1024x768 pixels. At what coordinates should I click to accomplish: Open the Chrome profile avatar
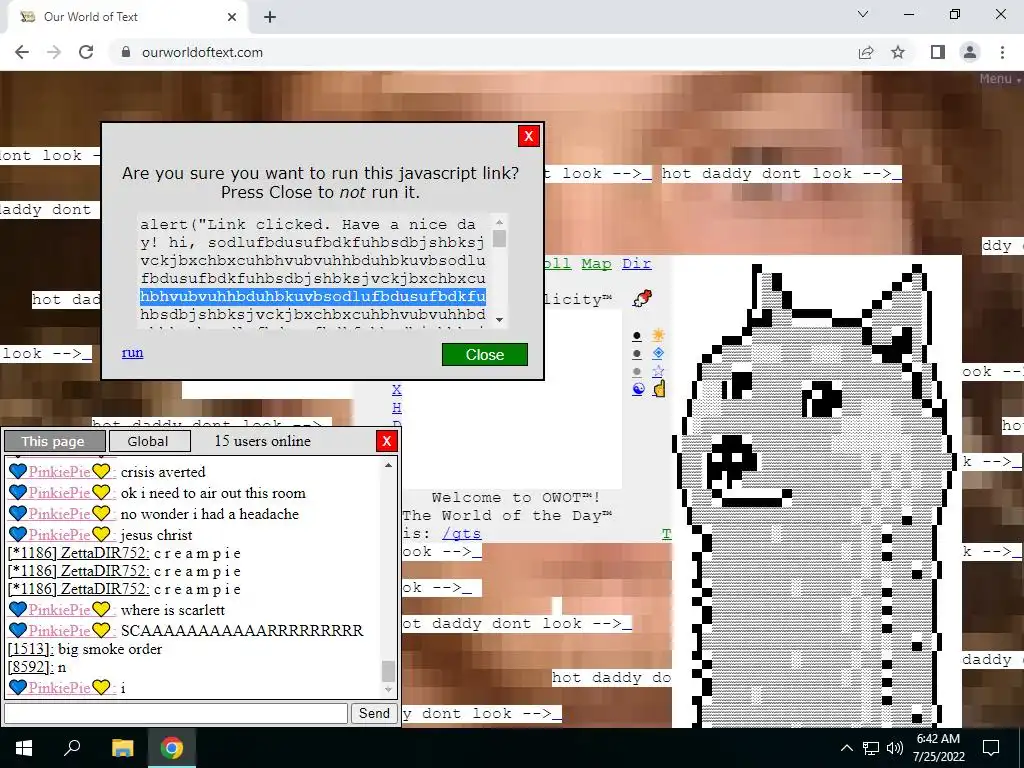pyautogui.click(x=970, y=52)
